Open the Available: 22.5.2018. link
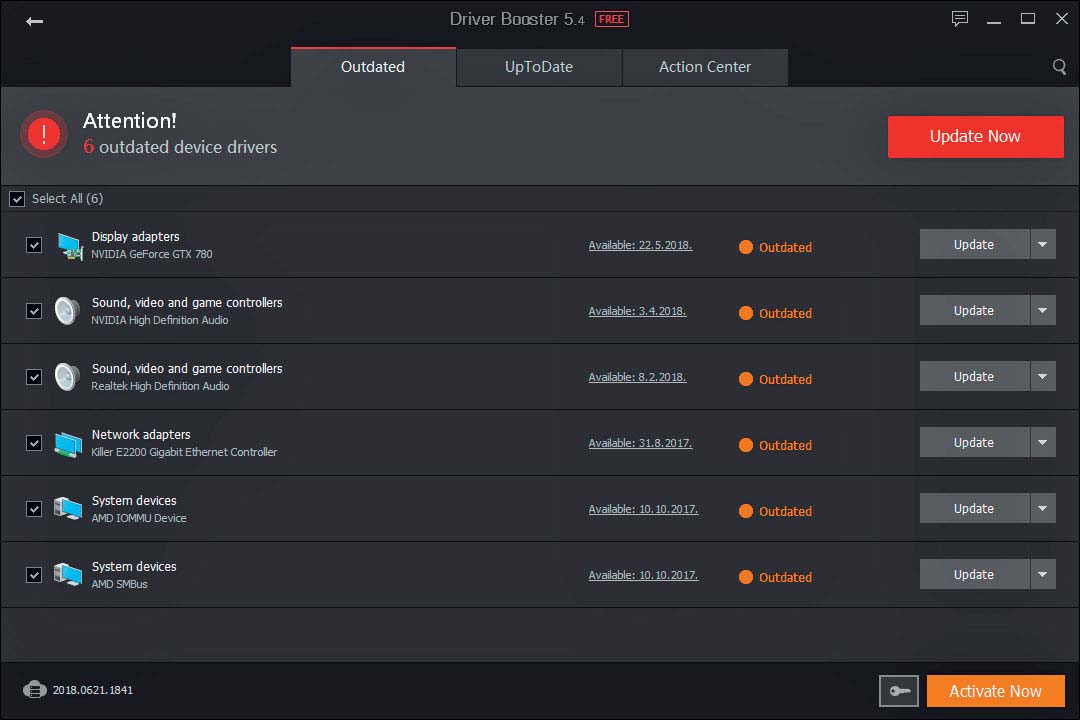Screen dimensions: 1080x720 pyautogui.click(x=640, y=245)
